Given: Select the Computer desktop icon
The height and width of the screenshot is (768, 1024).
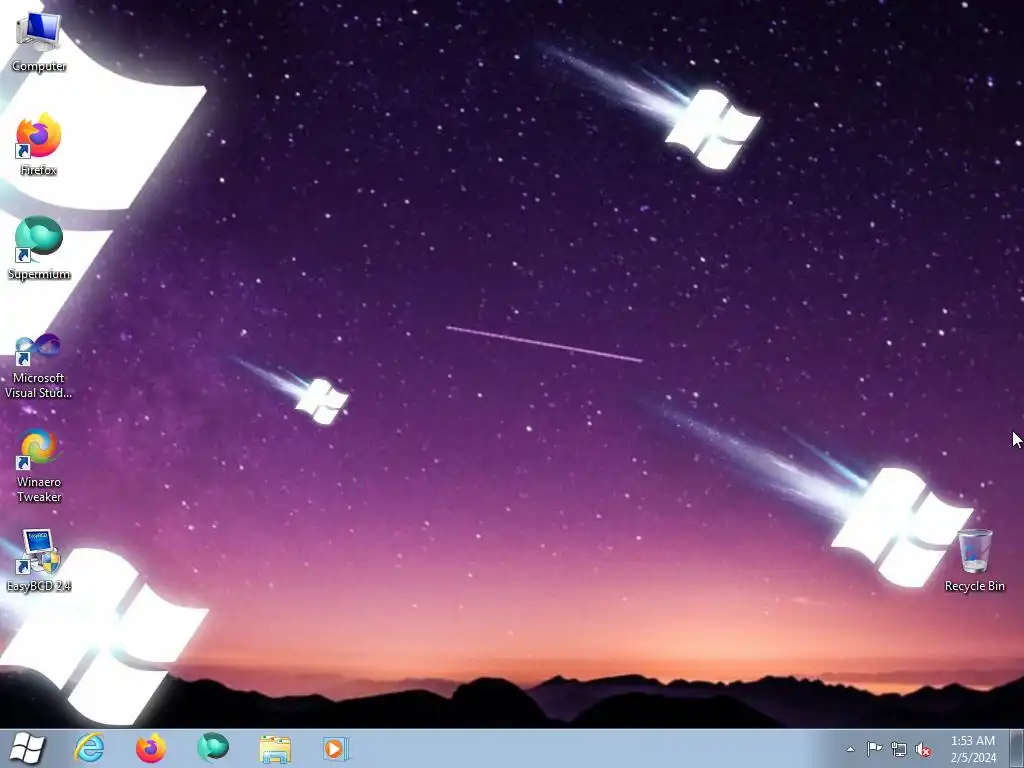Looking at the screenshot, I should click(x=39, y=41).
